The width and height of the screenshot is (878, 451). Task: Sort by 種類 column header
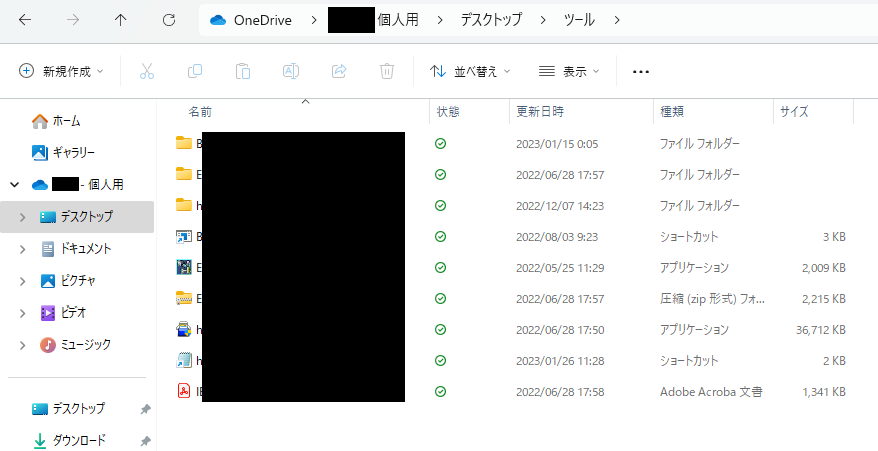click(672, 112)
